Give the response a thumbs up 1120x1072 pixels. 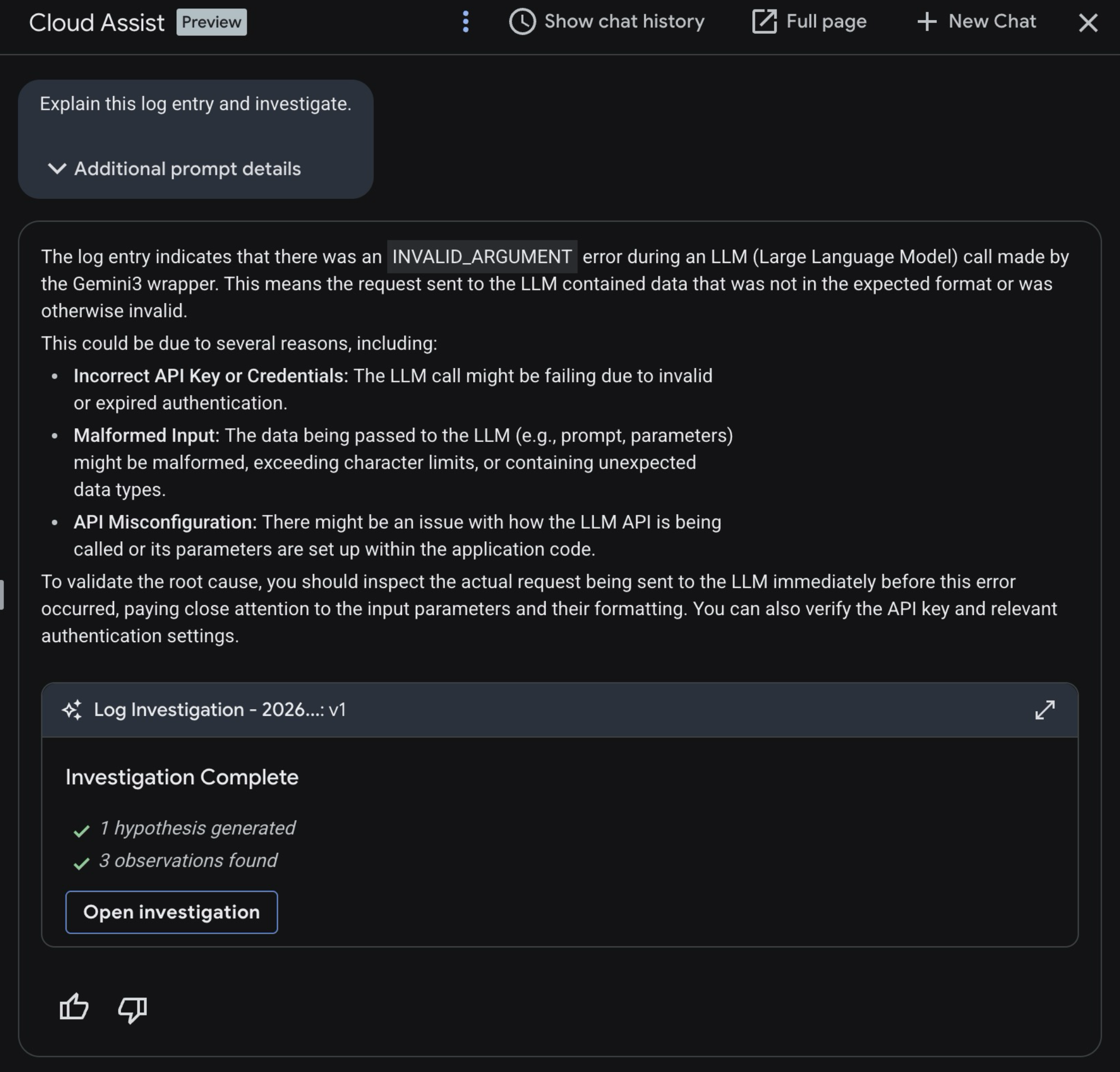[74, 1008]
